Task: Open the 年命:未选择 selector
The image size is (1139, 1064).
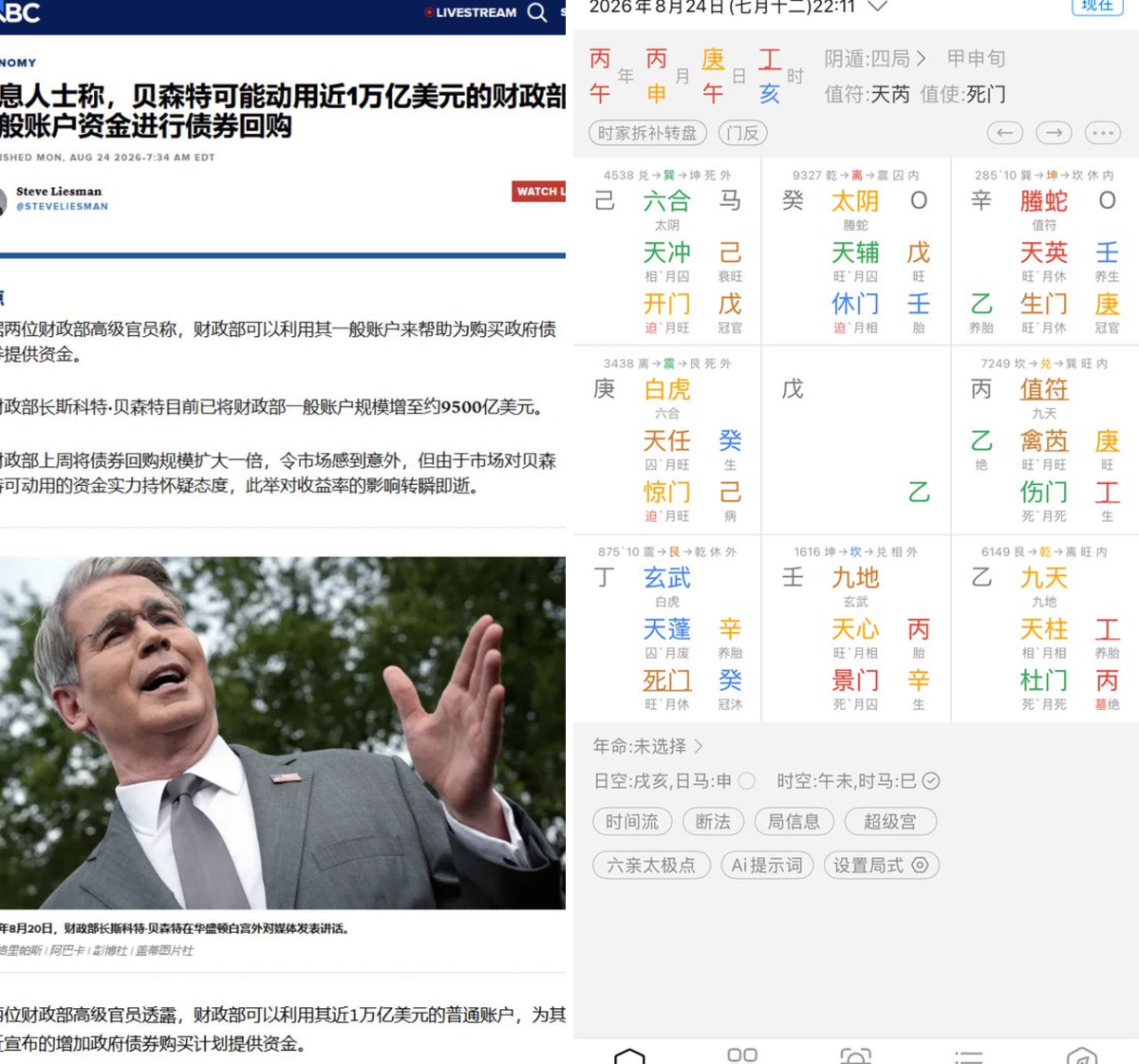Action: (x=647, y=746)
